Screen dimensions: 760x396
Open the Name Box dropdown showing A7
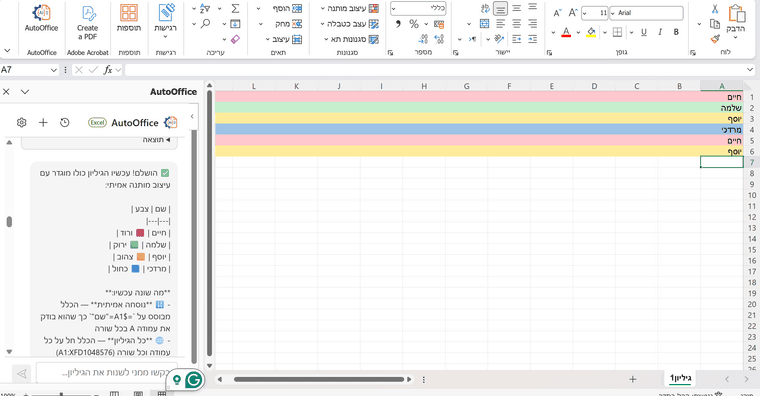[x=53, y=70]
